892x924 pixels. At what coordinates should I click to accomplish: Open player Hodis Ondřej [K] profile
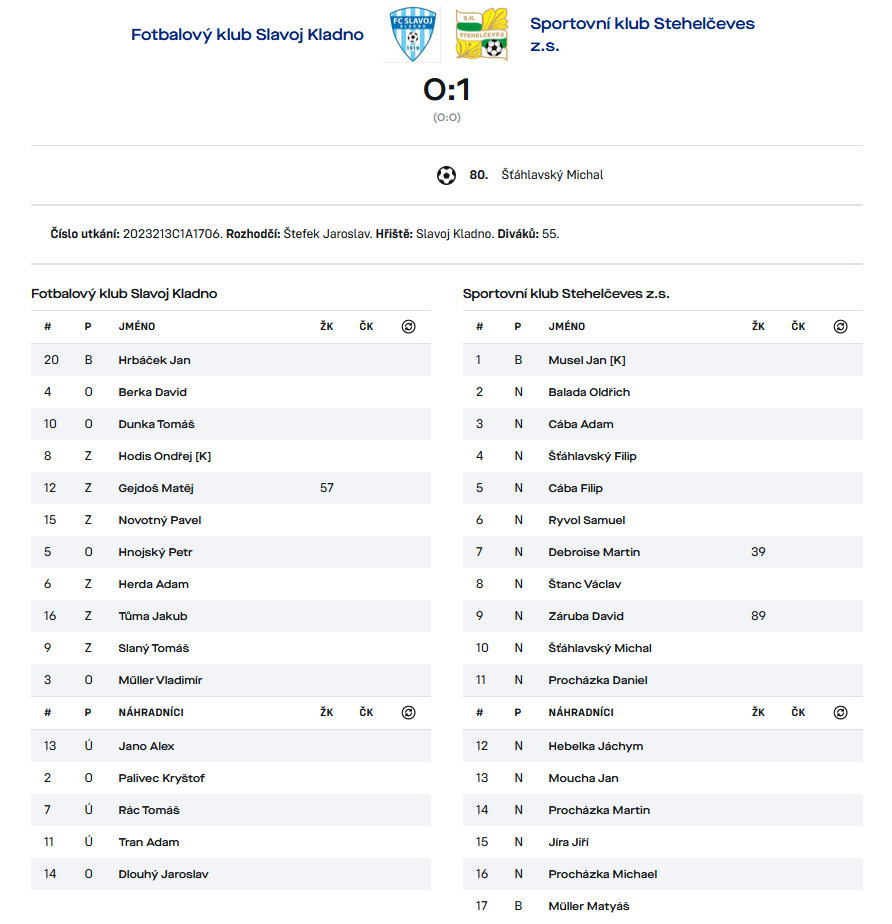164,456
